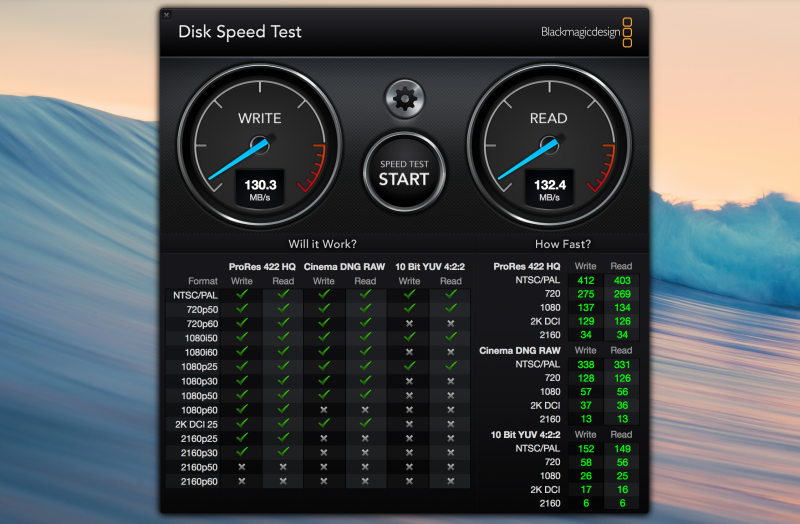Viewport: 800px width, 524px height.
Task: Click the NTSC/PAL format row label
Action: tap(195, 295)
